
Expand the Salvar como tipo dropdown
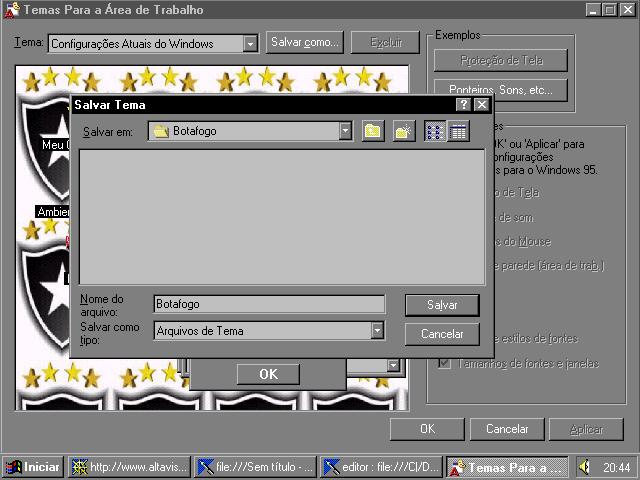[x=377, y=330]
